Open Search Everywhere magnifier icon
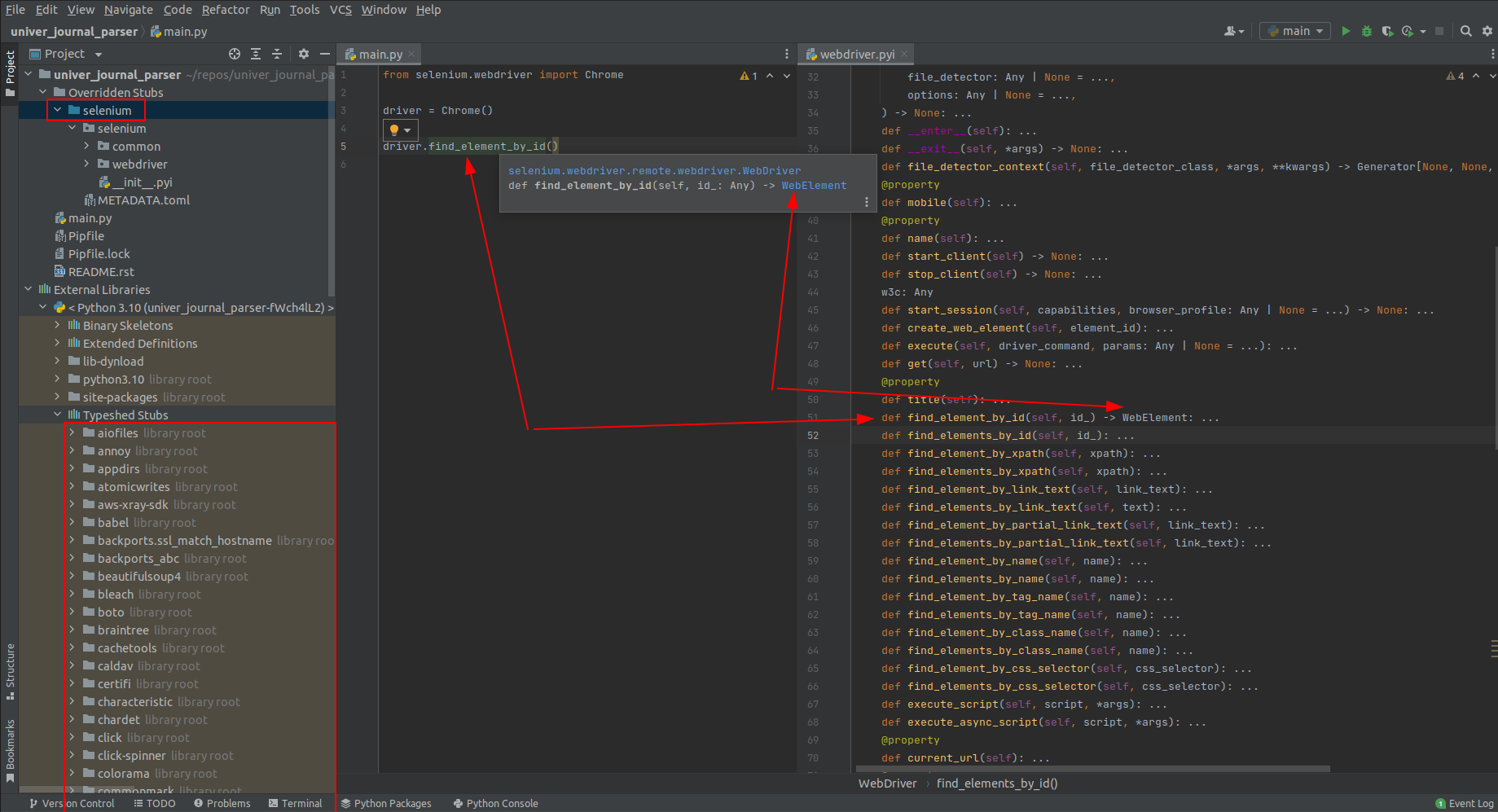The width and height of the screenshot is (1498, 812). pos(1466,31)
